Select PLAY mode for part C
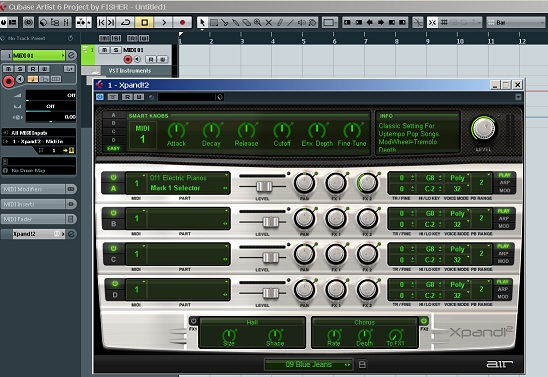Viewport: 548px width, 377px height. click(503, 246)
